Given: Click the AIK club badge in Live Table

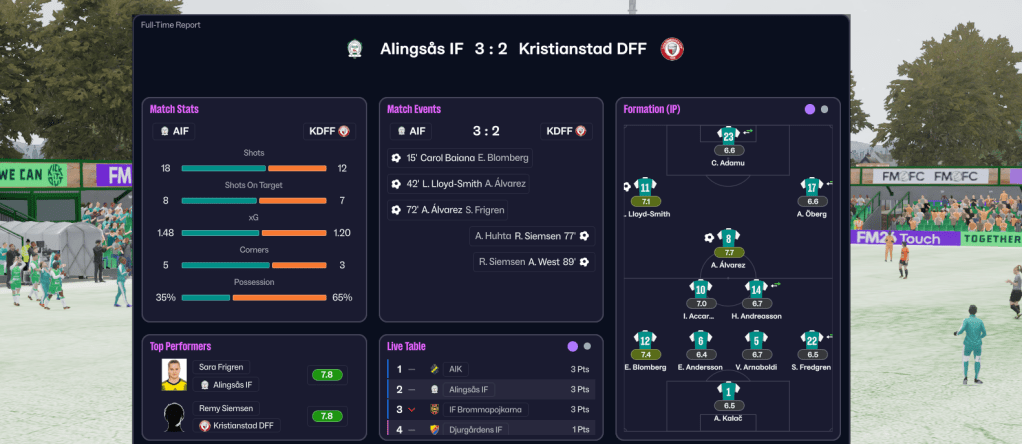Looking at the screenshot, I should (434, 369).
